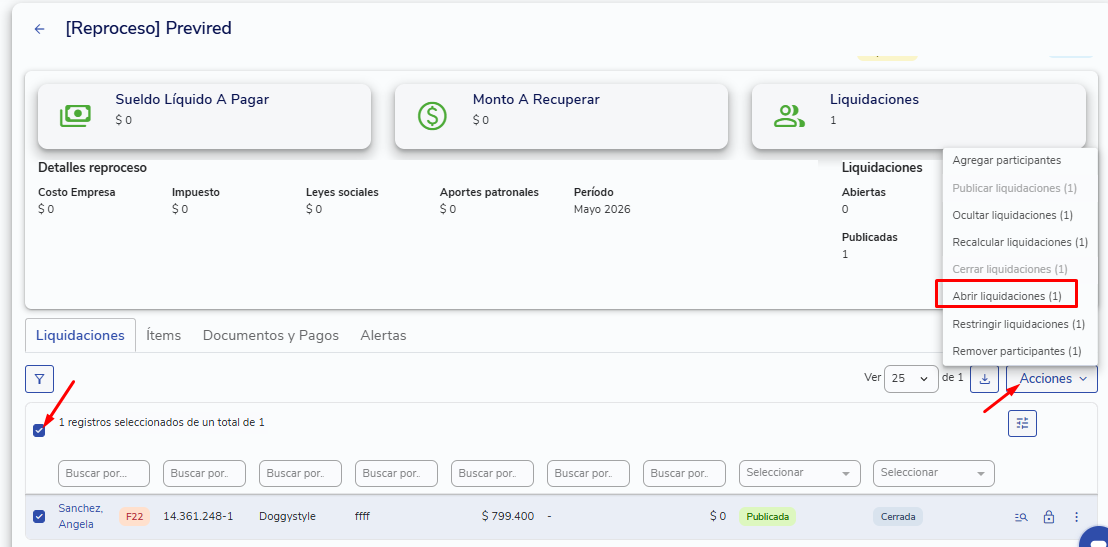Click the Liquidaciones people icon

click(789, 116)
